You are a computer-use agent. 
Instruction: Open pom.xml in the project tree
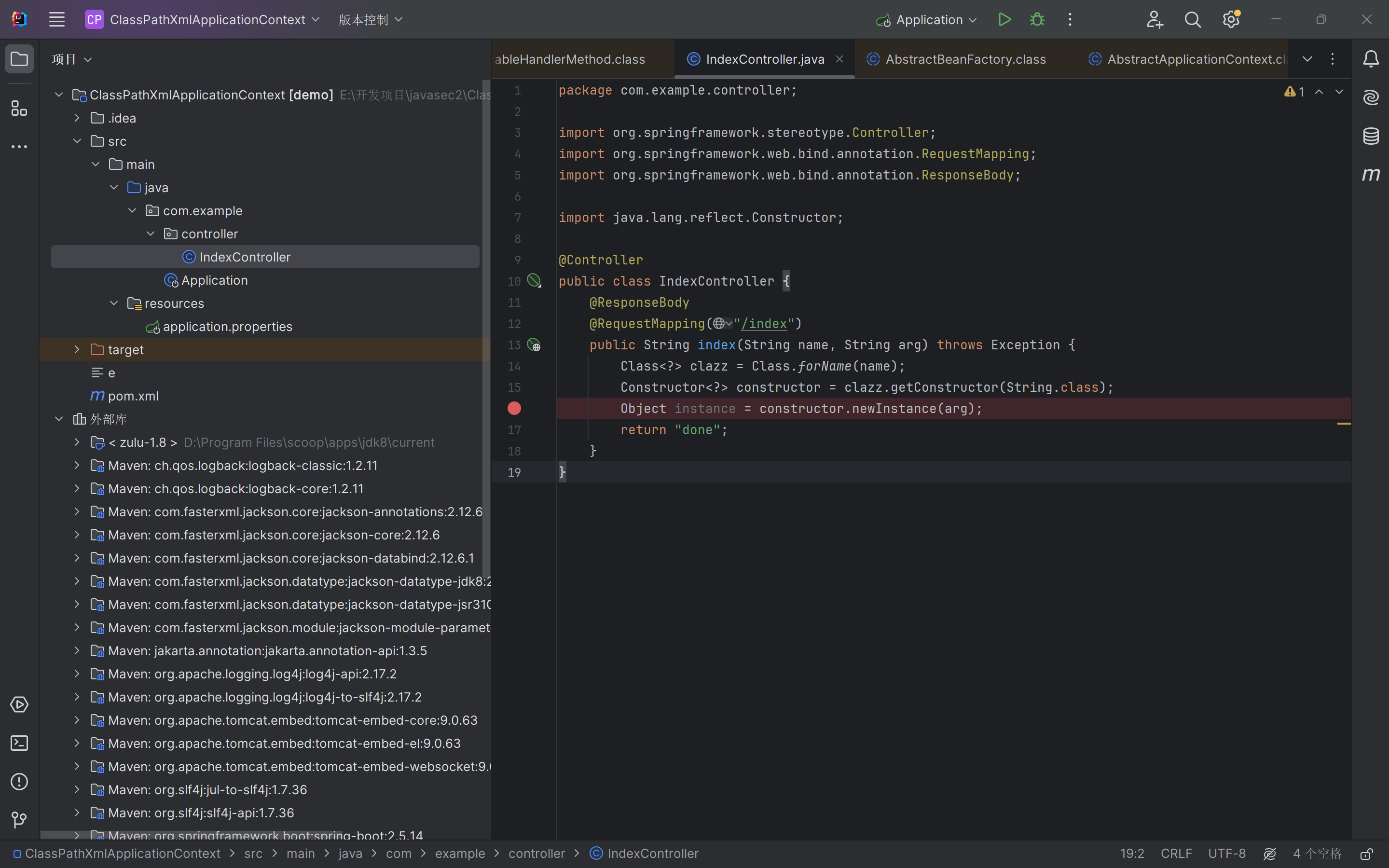tap(133, 396)
